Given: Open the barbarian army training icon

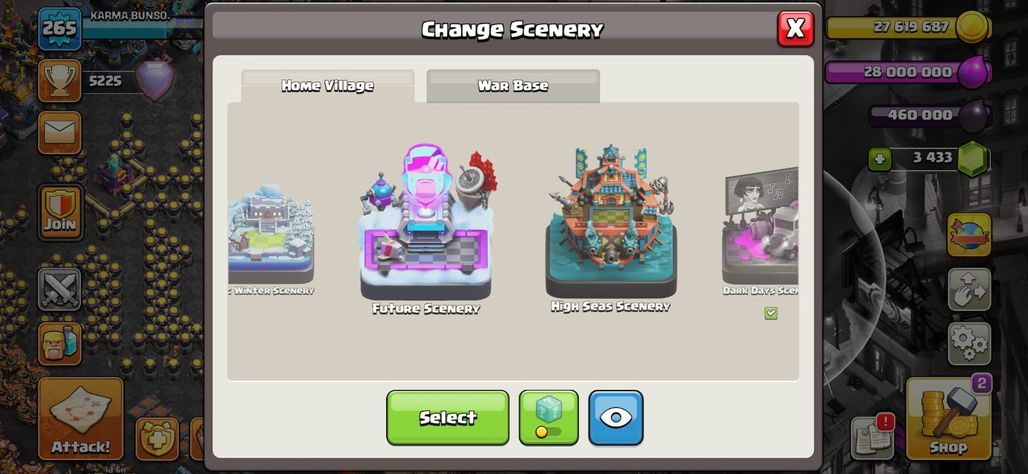Looking at the screenshot, I should (x=60, y=343).
